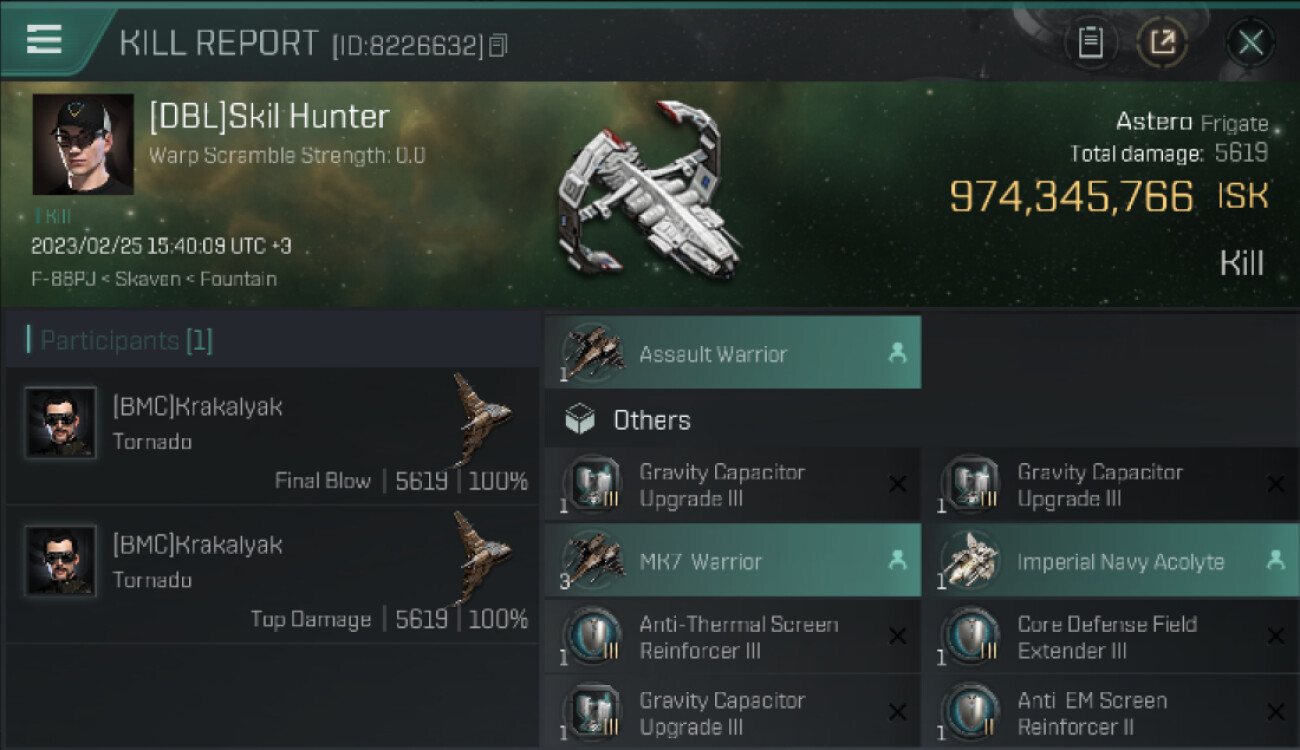Image resolution: width=1300 pixels, height=750 pixels.
Task: Close the kill report window
Action: coord(1250,42)
